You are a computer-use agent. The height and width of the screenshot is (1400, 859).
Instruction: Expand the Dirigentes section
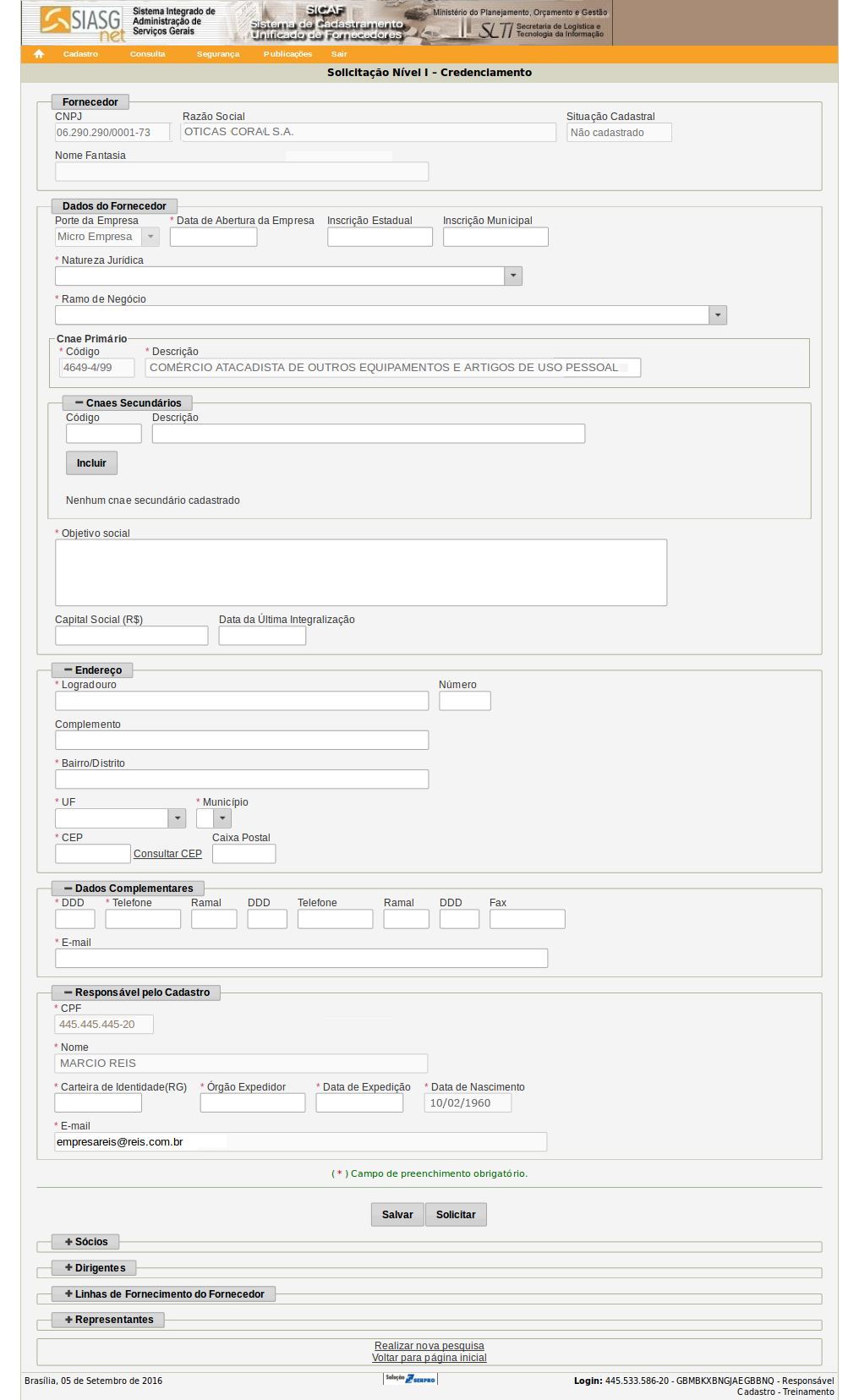click(x=95, y=1268)
